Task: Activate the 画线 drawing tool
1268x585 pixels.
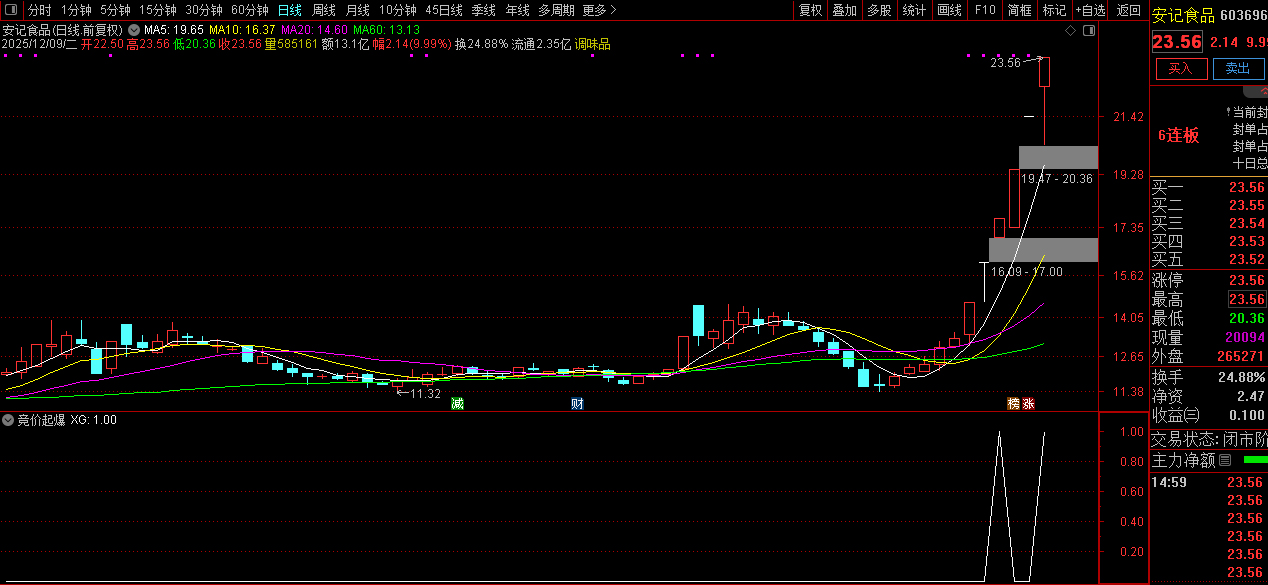Action: (949, 10)
